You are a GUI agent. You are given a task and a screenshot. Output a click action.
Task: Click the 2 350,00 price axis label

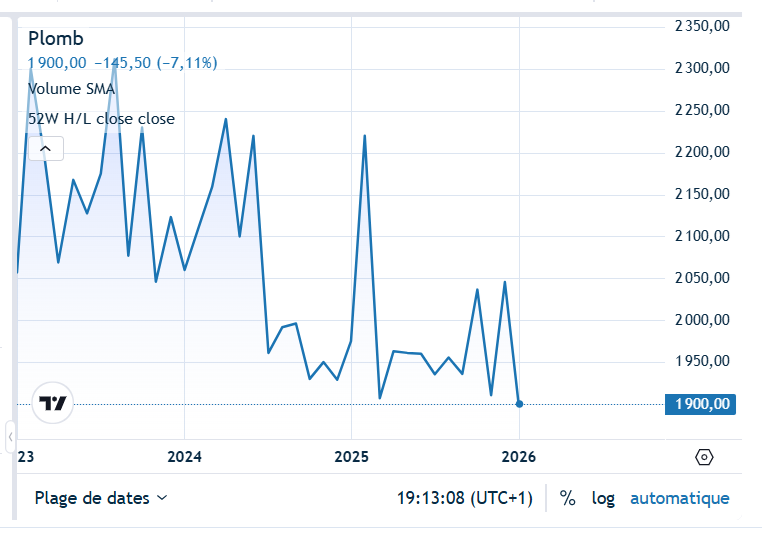tap(702, 26)
